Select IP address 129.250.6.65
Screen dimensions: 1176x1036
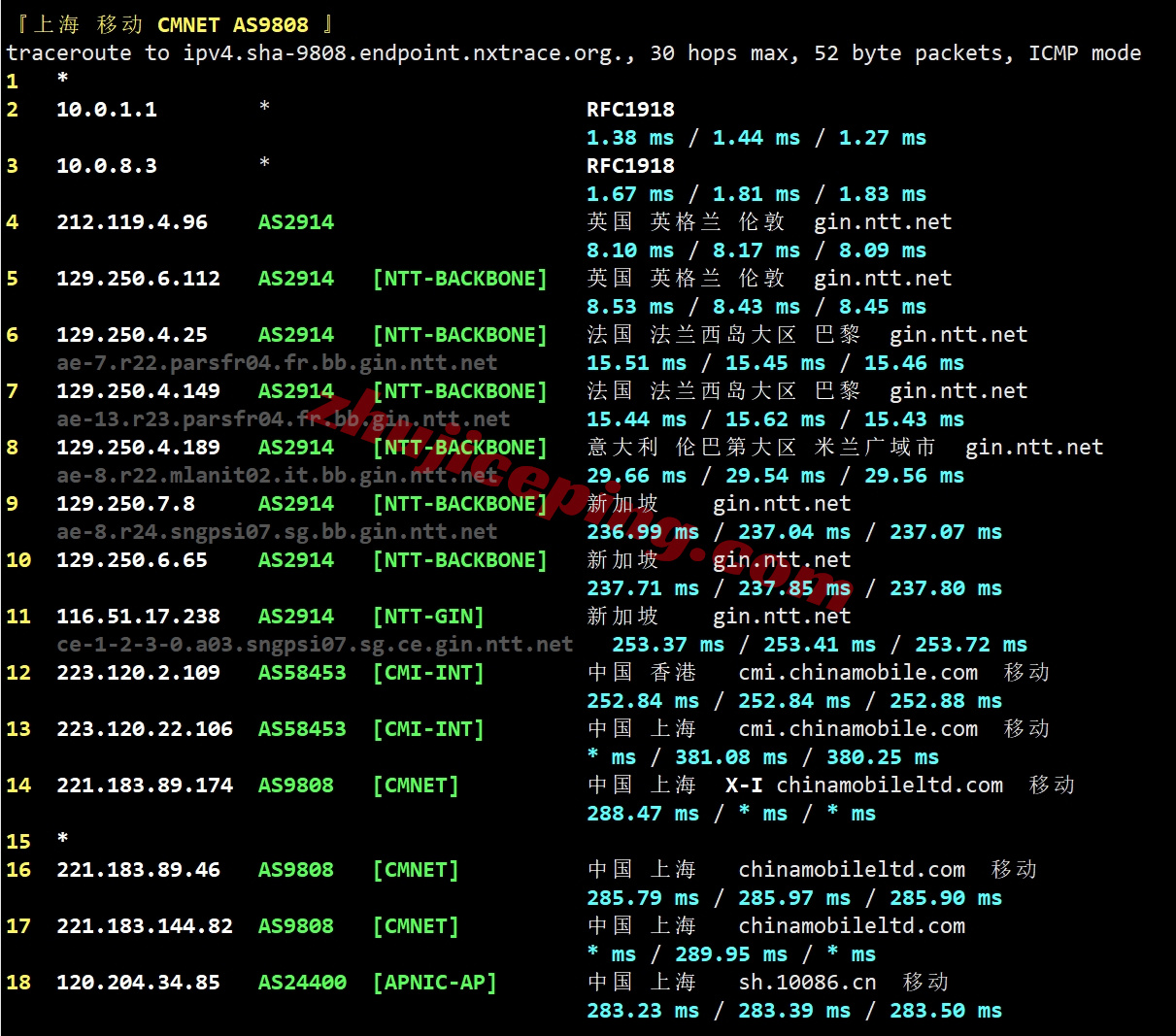(x=132, y=560)
